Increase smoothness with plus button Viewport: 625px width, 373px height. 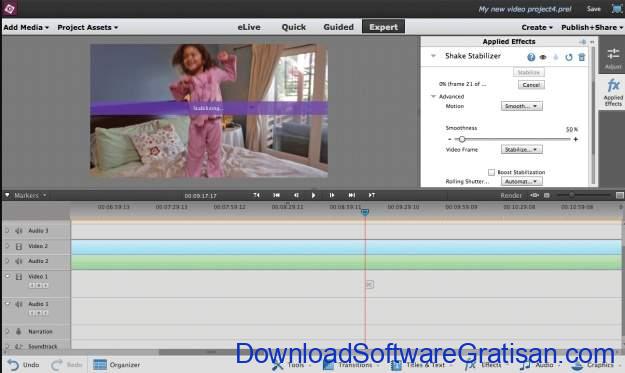[x=576, y=139]
